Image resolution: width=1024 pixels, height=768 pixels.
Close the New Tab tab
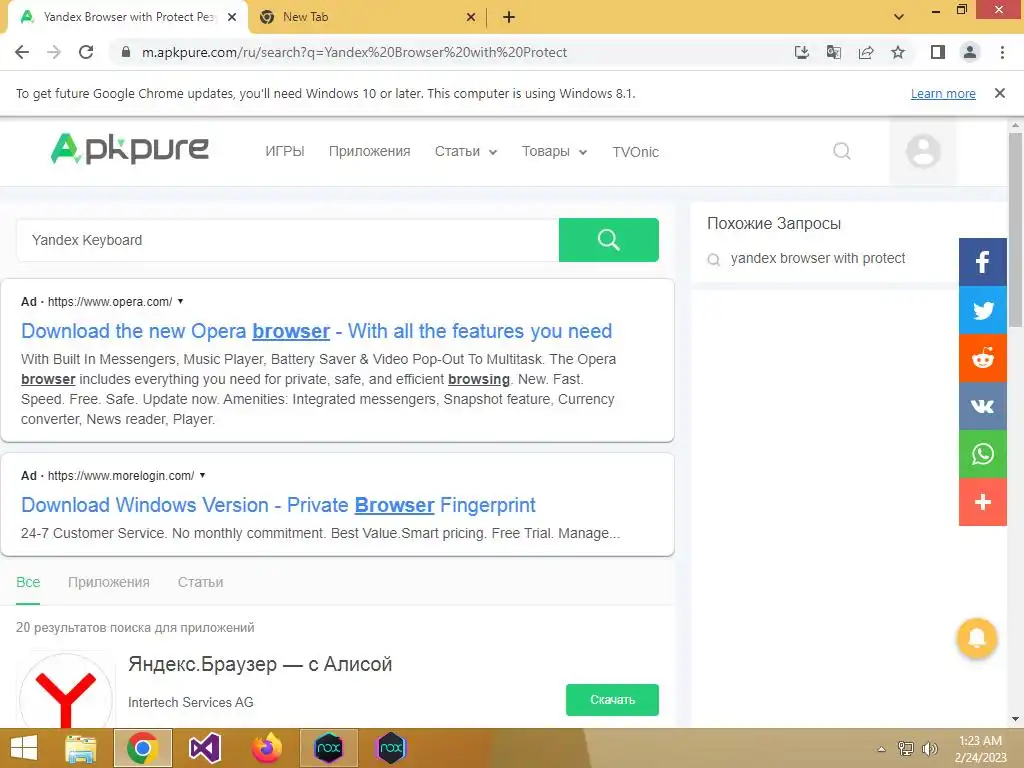tap(471, 17)
